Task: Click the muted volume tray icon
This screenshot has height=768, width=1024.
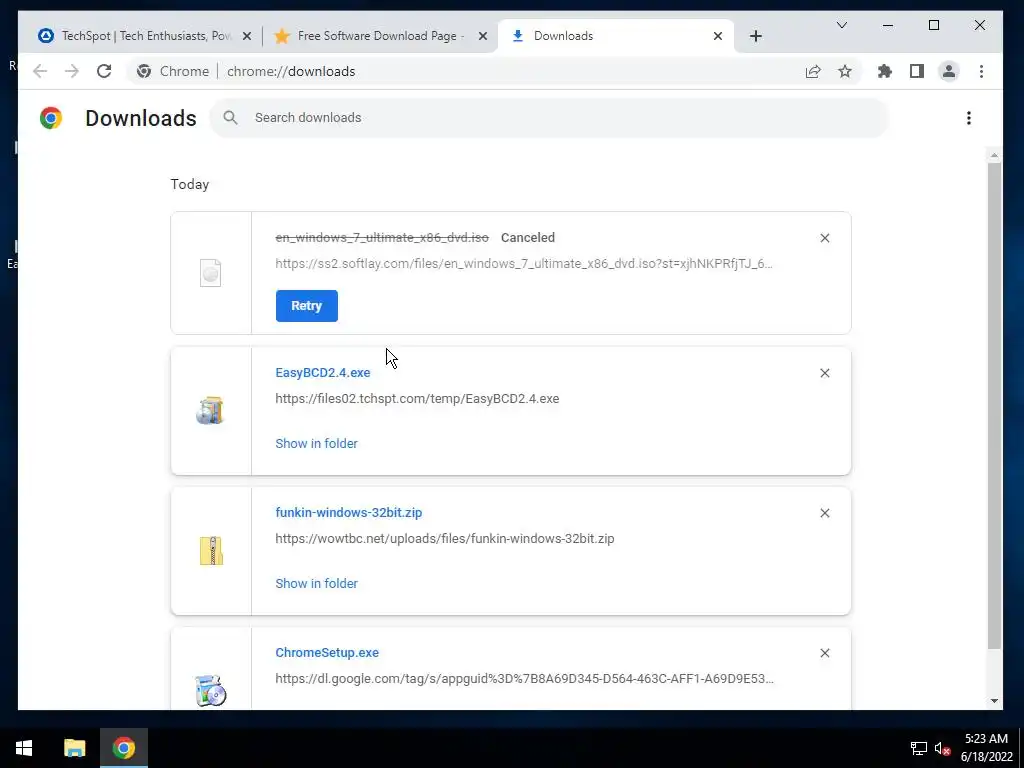Action: pos(942,748)
